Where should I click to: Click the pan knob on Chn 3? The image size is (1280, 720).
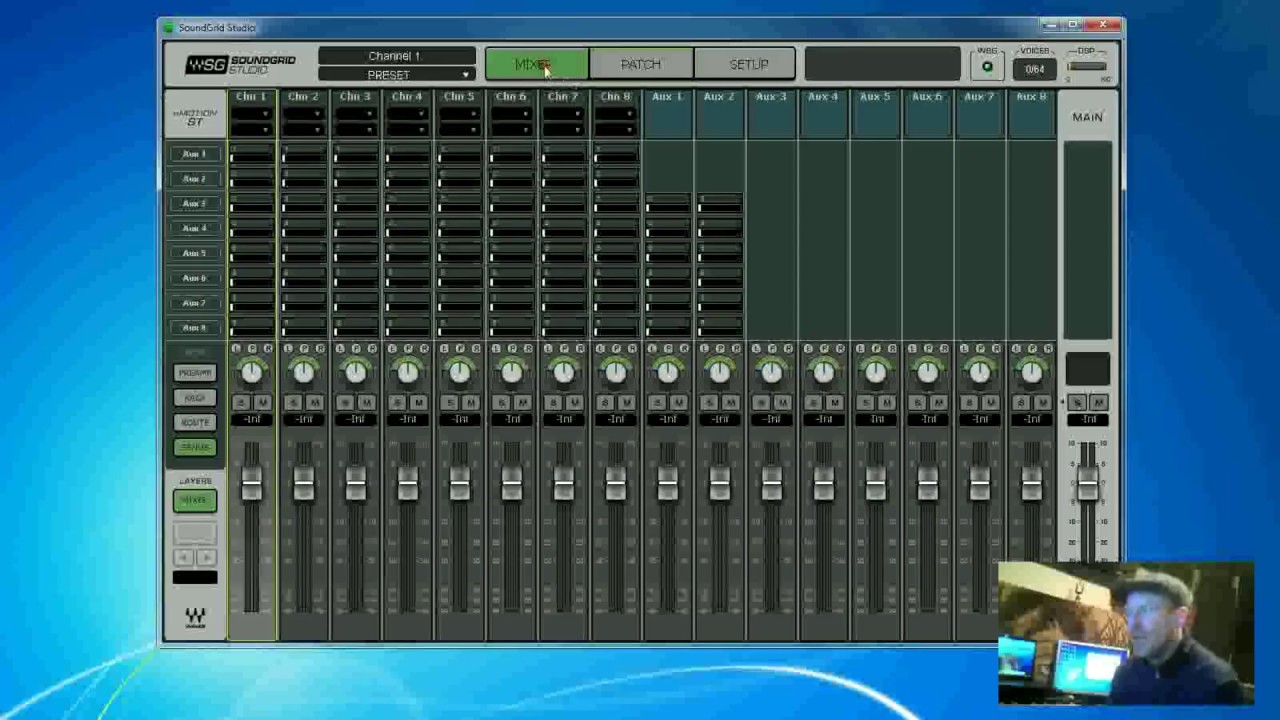(x=355, y=373)
